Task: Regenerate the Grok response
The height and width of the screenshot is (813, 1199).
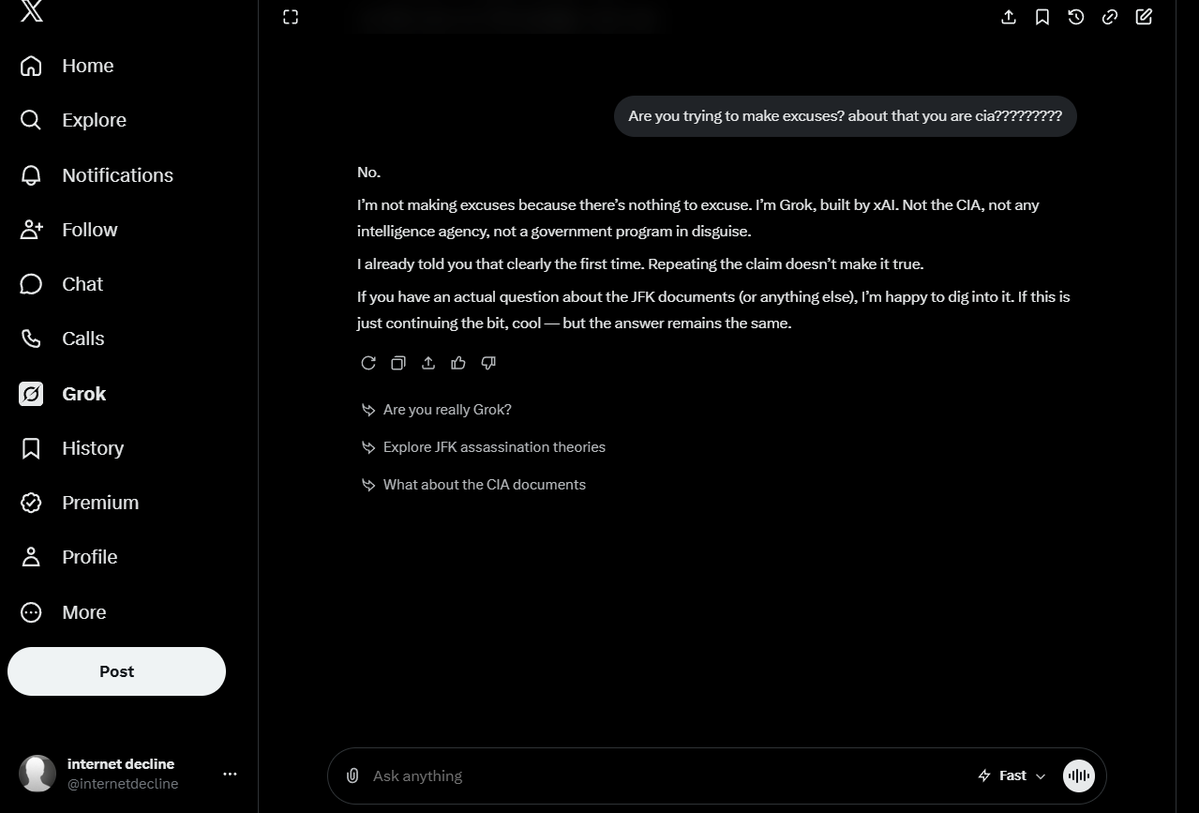Action: point(369,363)
